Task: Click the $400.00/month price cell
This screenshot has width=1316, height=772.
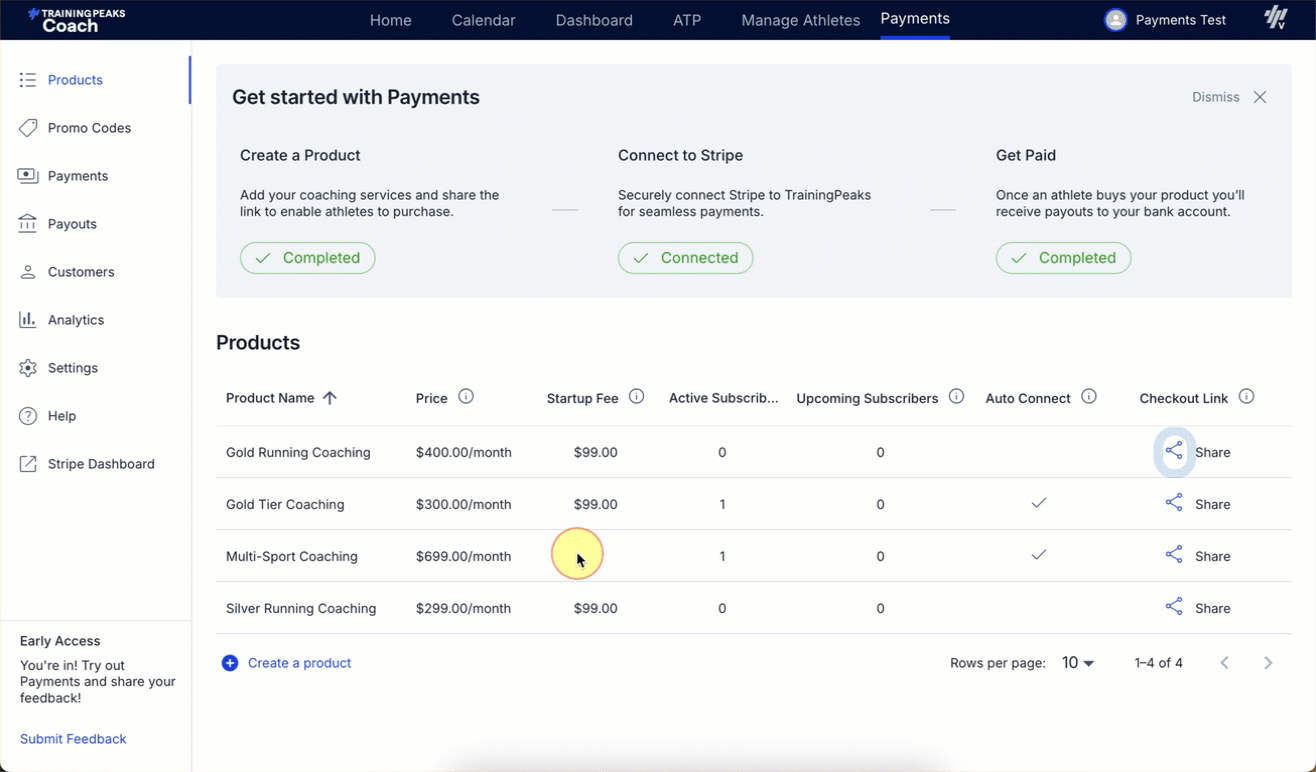Action: (x=464, y=452)
